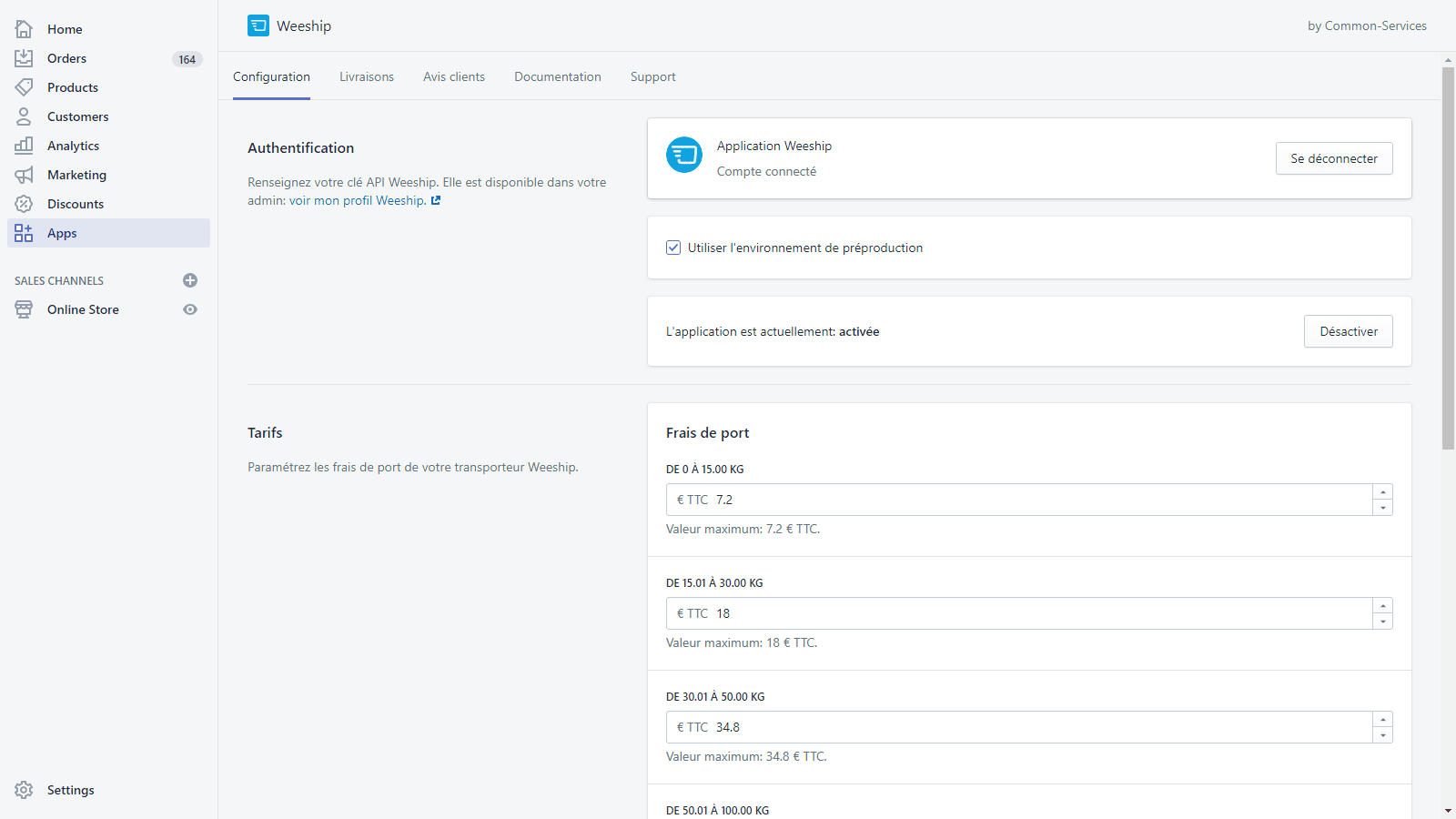Toggle preproduction environment checkbox
Image resolution: width=1456 pixels, height=819 pixels.
(x=673, y=248)
